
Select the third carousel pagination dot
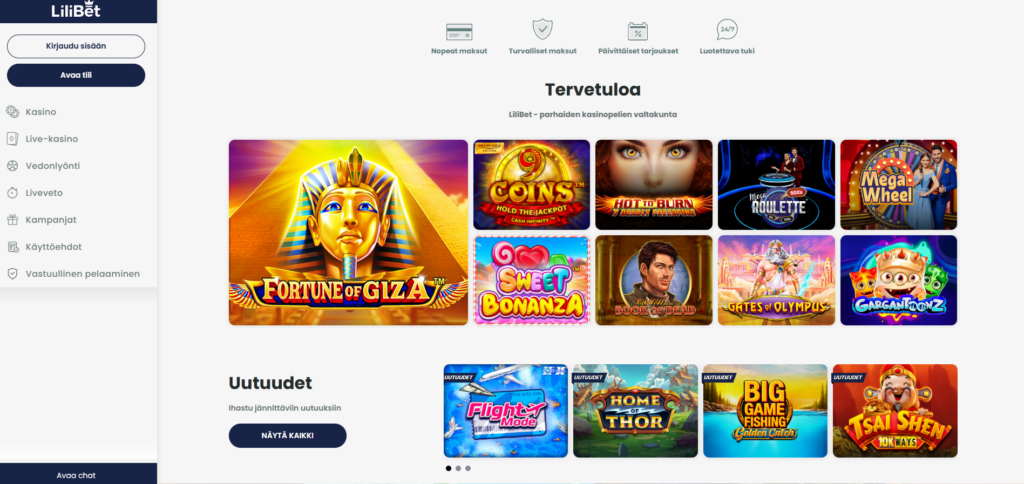pos(468,468)
